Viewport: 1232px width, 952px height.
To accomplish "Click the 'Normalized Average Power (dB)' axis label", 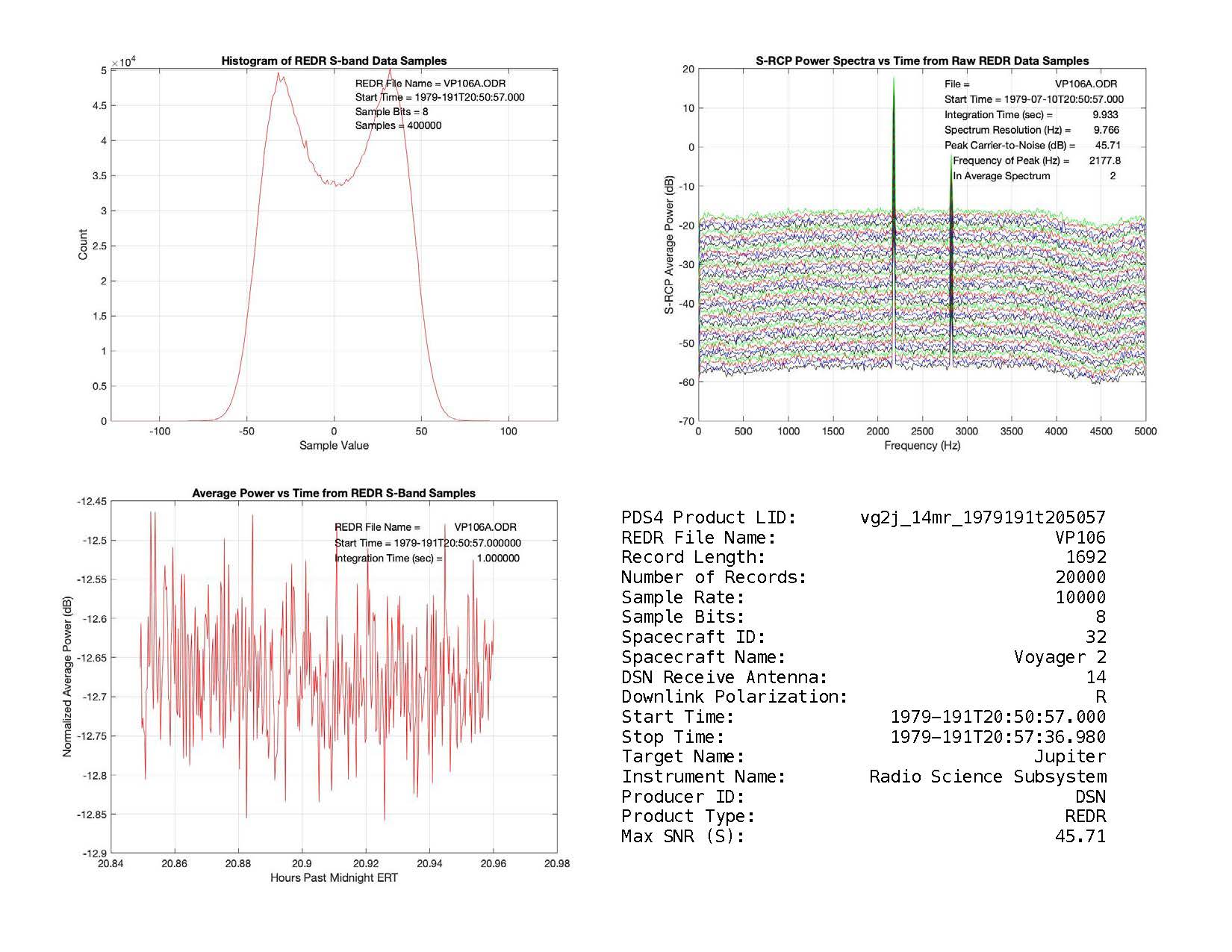I will click(x=67, y=677).
